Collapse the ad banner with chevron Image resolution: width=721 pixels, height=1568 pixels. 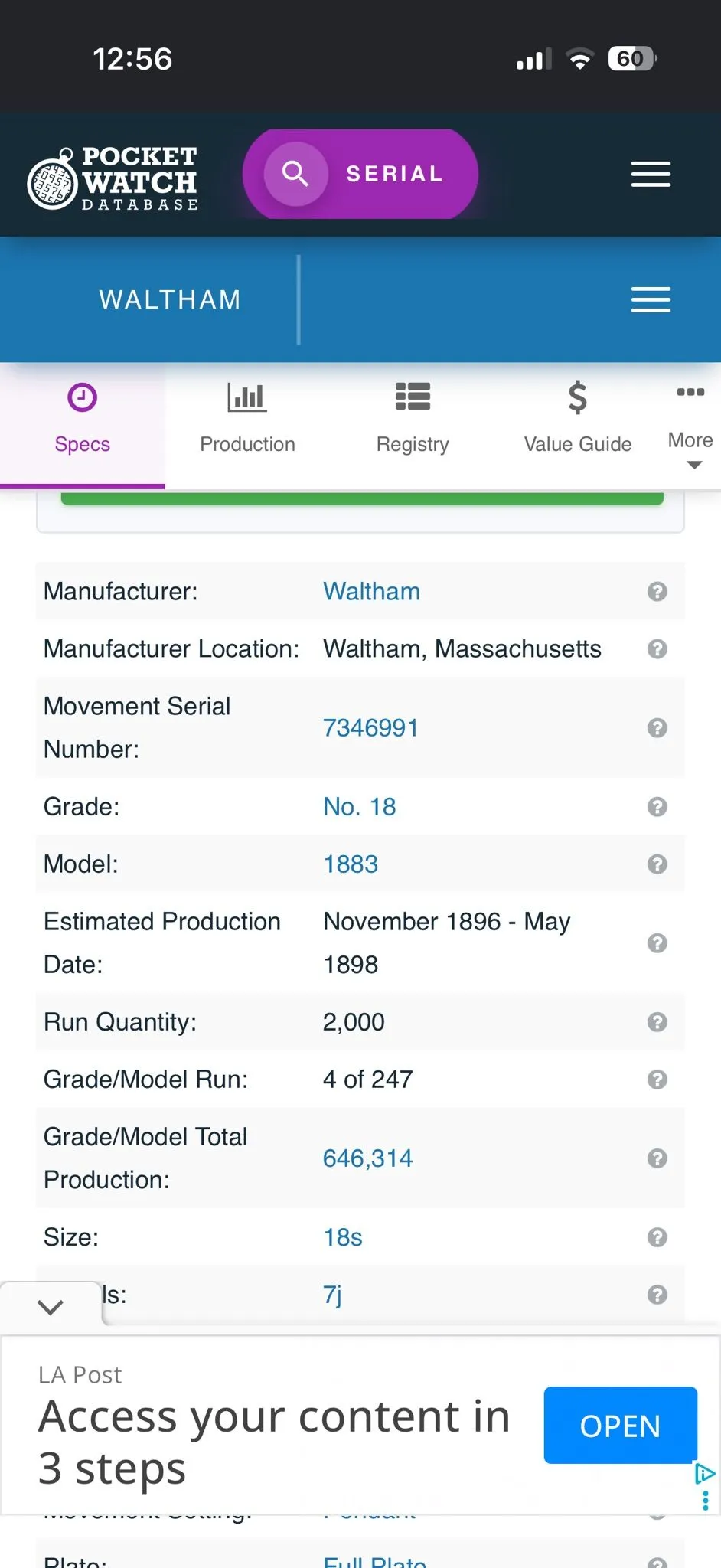51,1307
